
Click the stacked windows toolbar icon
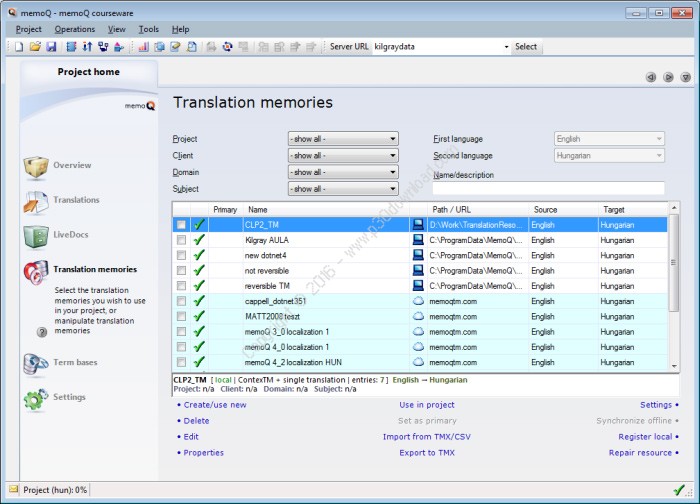(159, 46)
